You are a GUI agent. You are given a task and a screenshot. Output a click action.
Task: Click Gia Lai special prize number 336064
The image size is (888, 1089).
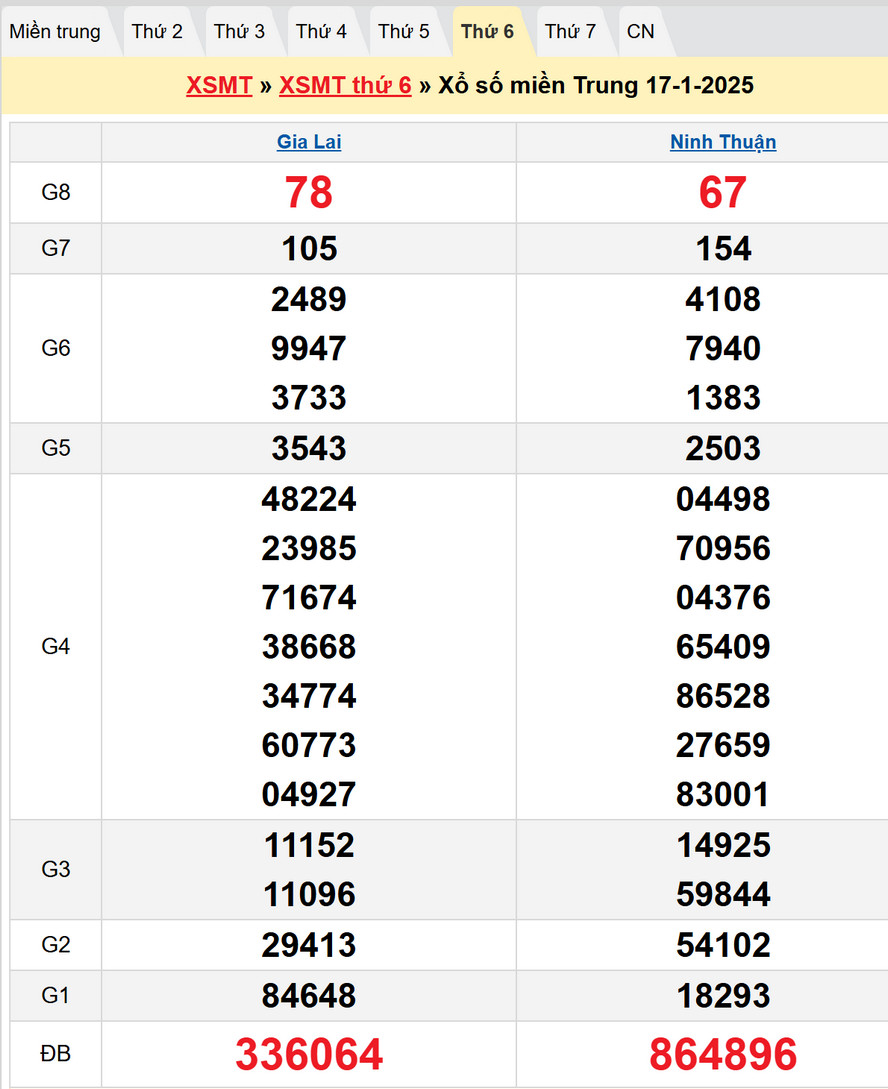[x=309, y=1054]
